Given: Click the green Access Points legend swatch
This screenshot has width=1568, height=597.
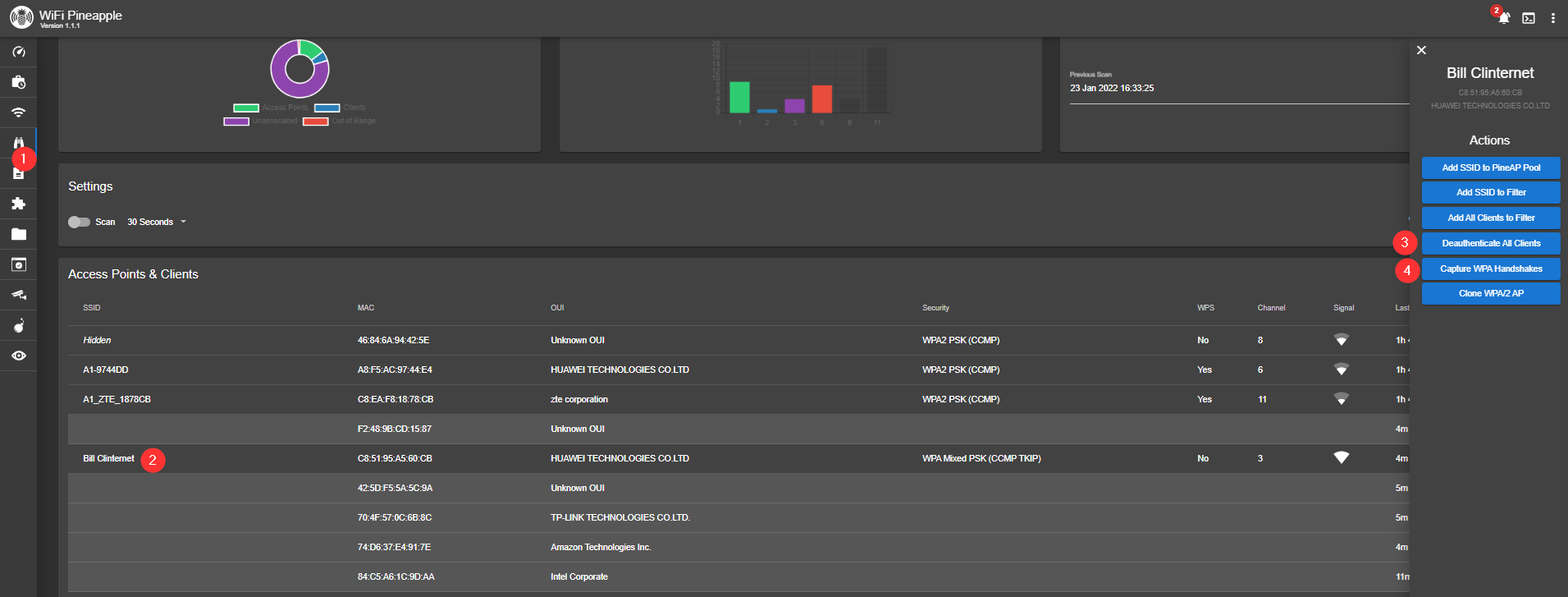Looking at the screenshot, I should point(246,108).
